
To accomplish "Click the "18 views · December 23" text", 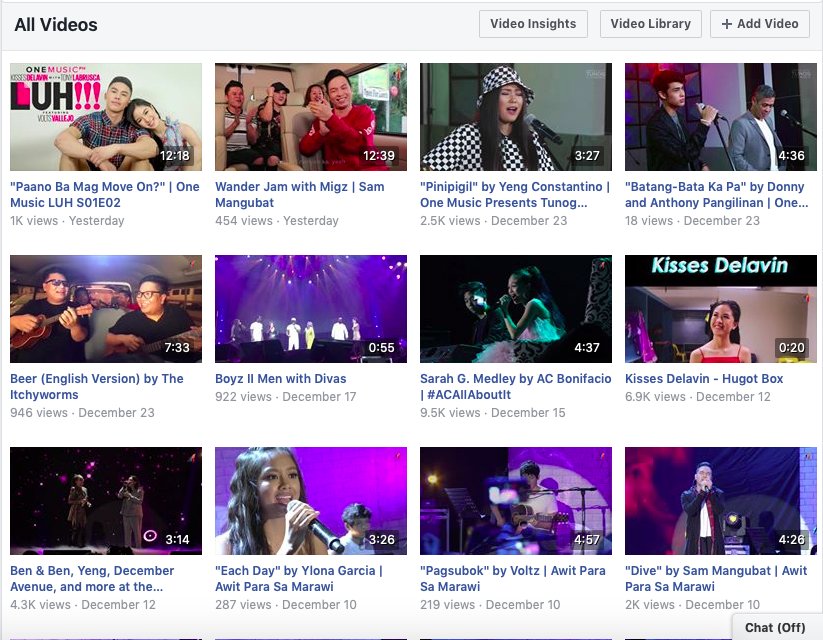I will [692, 221].
